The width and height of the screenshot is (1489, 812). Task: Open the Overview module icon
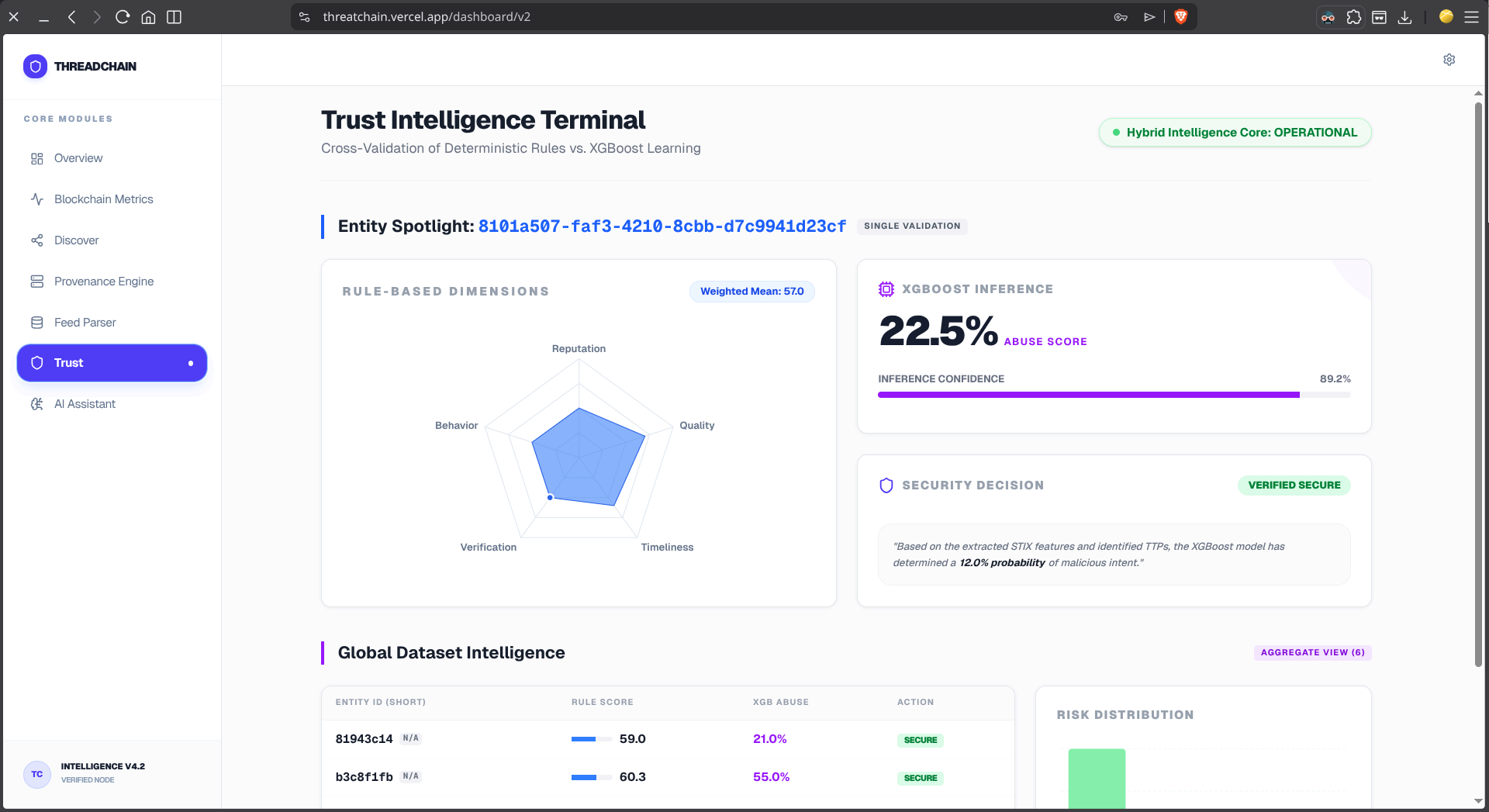pyautogui.click(x=36, y=158)
